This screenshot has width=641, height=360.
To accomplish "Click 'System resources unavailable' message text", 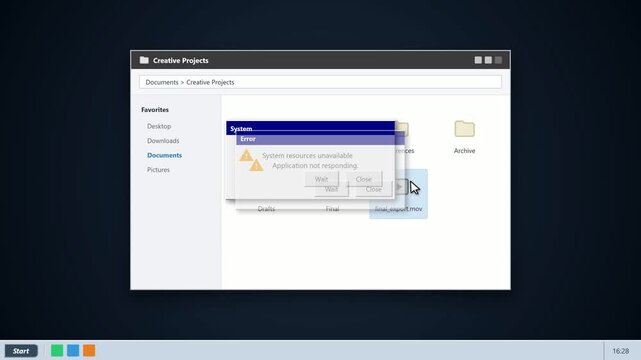I will 307,156.
